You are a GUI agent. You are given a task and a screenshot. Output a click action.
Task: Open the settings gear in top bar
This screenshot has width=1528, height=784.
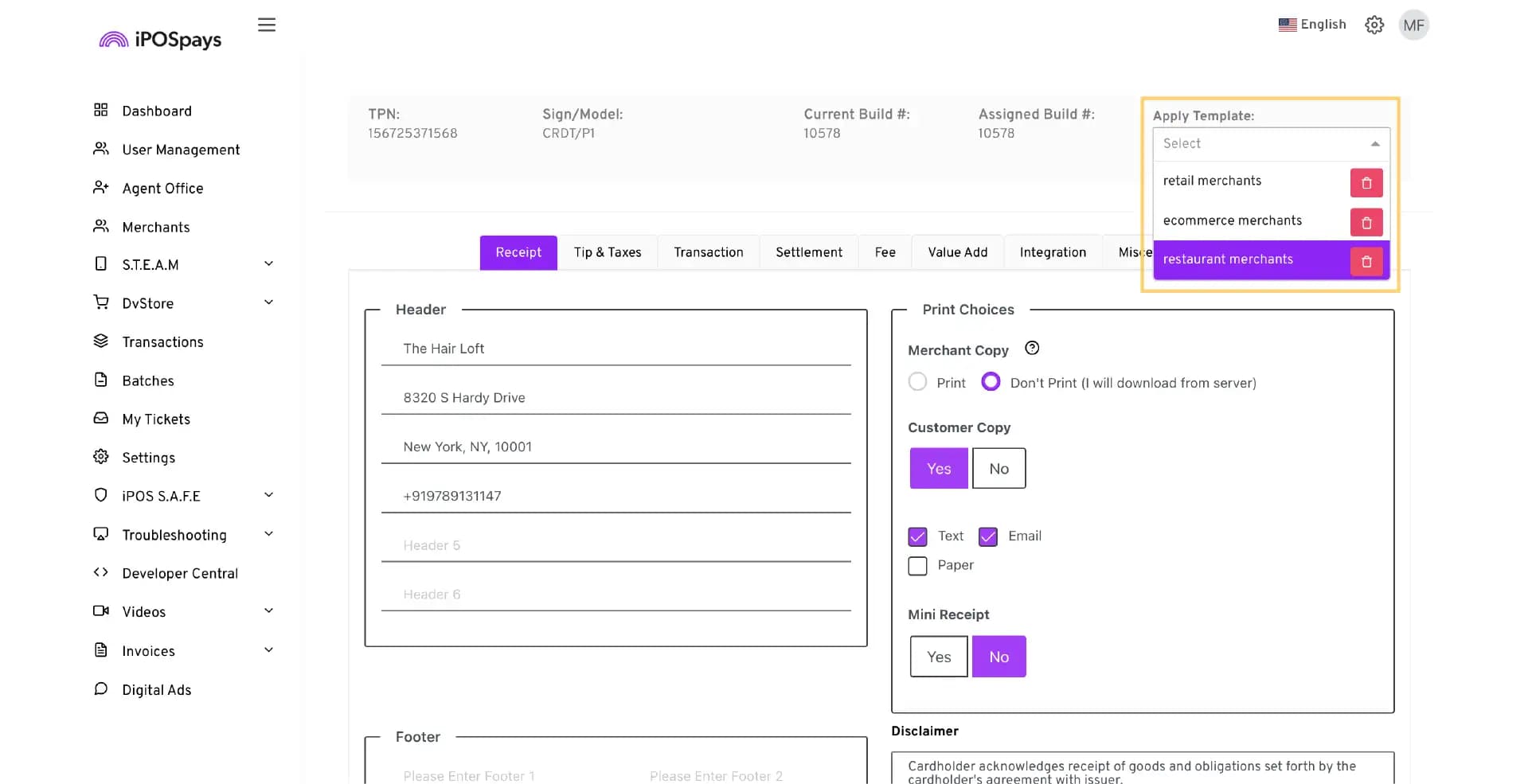tap(1374, 25)
